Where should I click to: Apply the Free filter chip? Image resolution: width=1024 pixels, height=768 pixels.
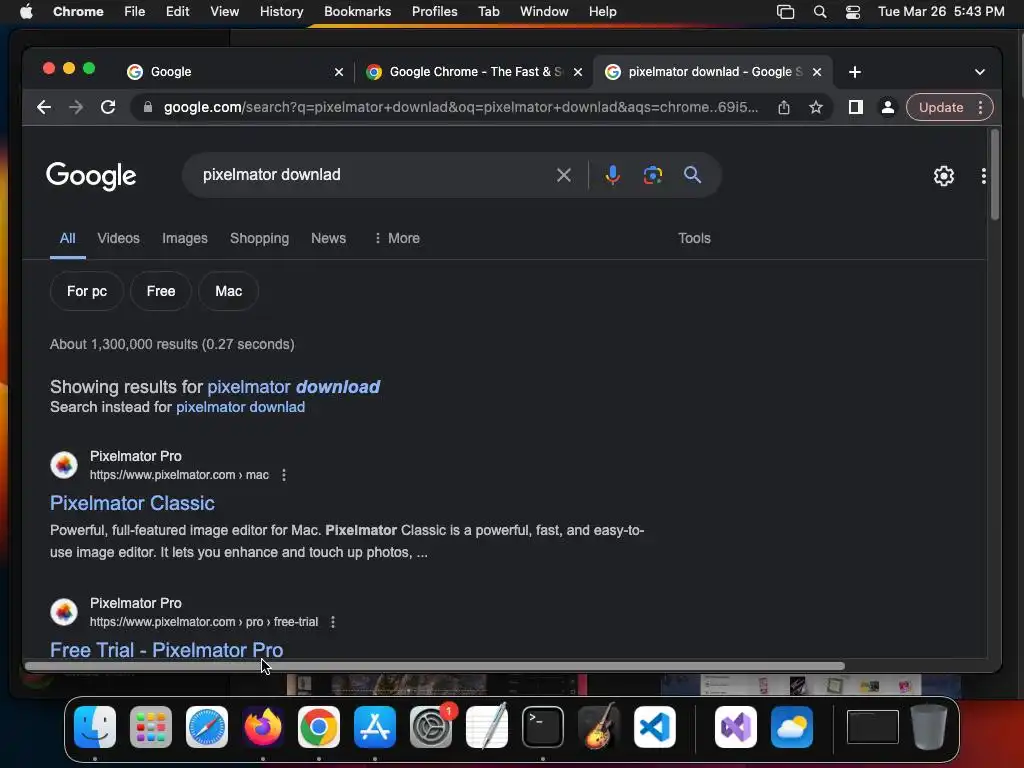(161, 291)
